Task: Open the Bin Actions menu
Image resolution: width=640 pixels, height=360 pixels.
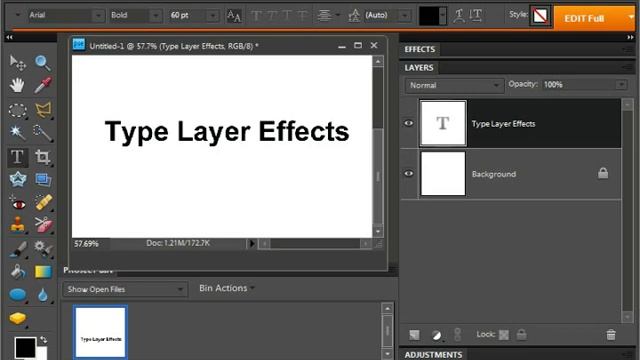Action: 227,288
